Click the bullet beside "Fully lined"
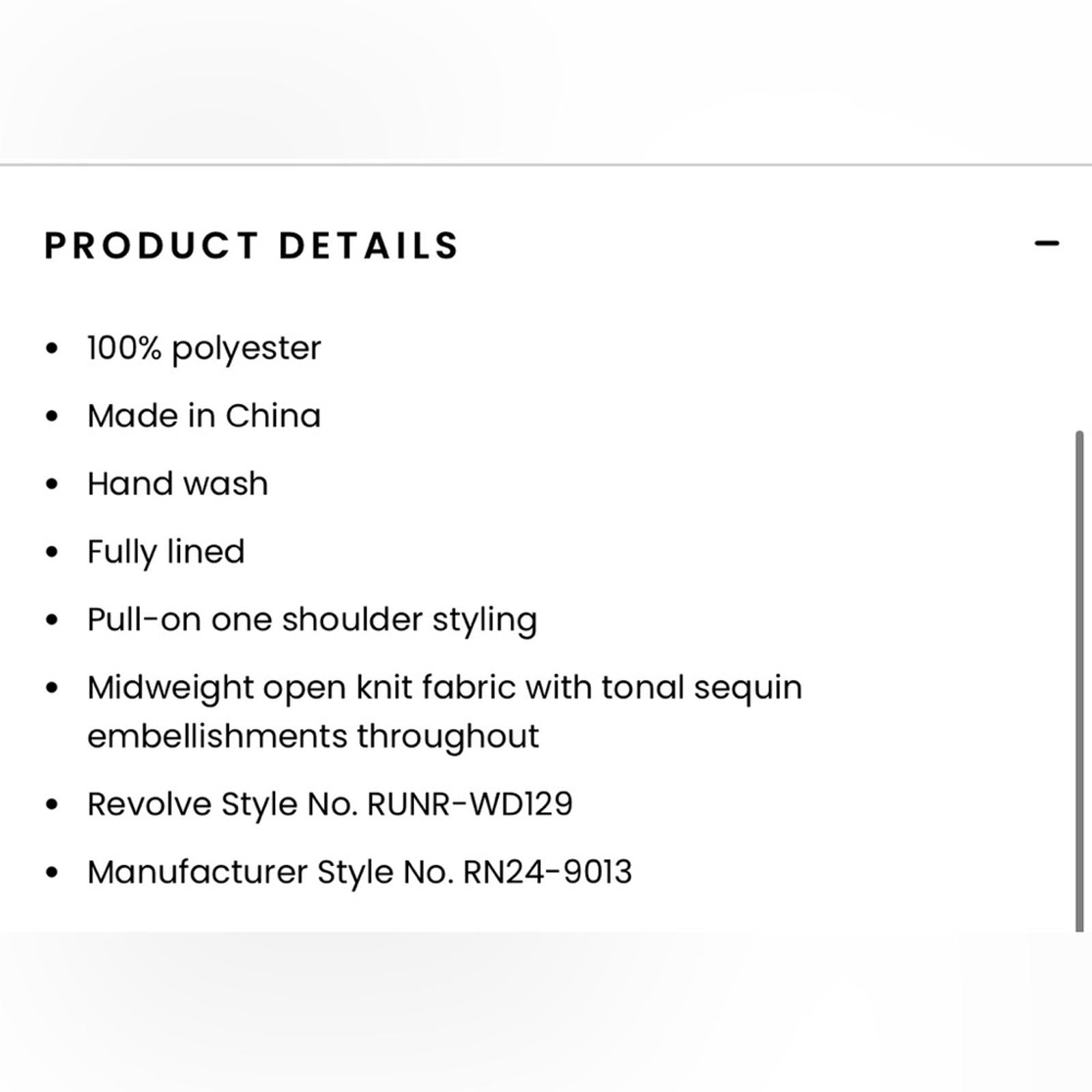This screenshot has height=1092, width=1092. [52, 551]
